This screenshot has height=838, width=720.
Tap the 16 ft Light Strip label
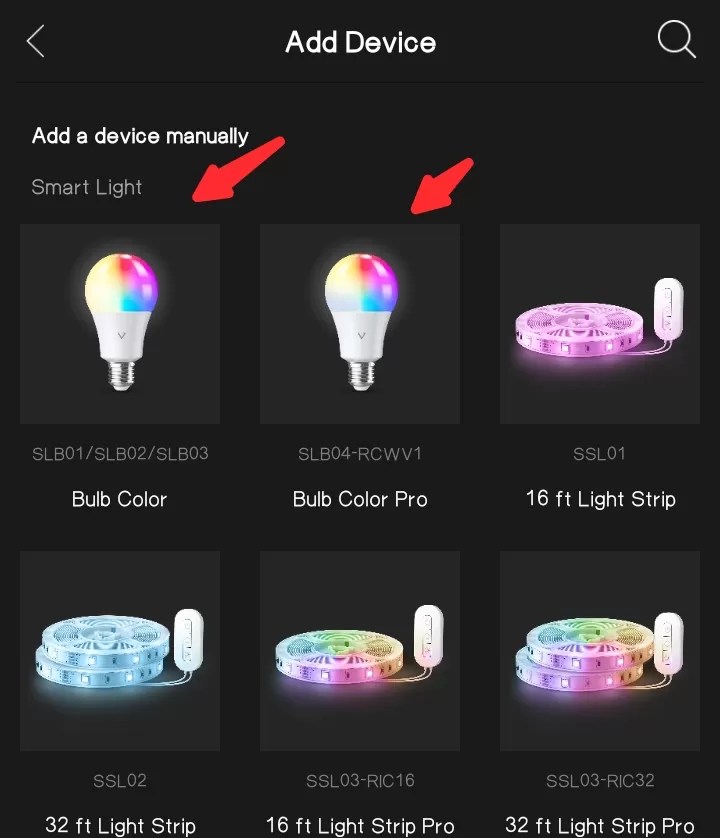click(600, 499)
